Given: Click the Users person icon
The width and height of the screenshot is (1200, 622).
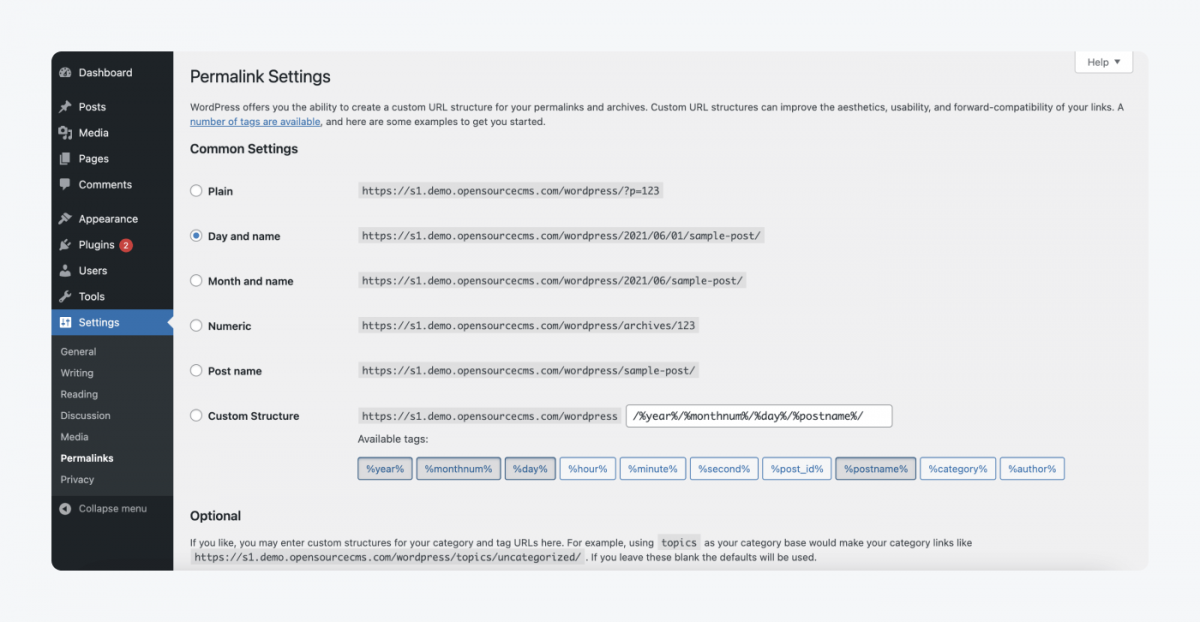Looking at the screenshot, I should click(66, 271).
